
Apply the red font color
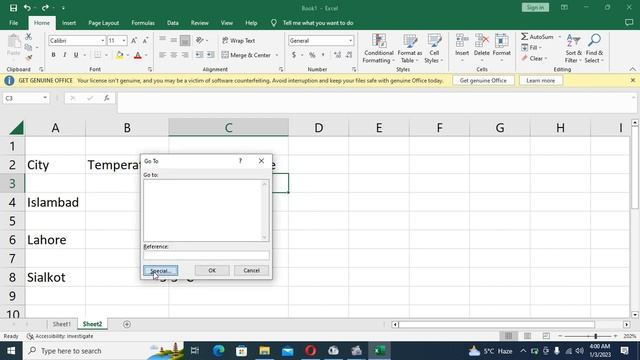tap(138, 55)
